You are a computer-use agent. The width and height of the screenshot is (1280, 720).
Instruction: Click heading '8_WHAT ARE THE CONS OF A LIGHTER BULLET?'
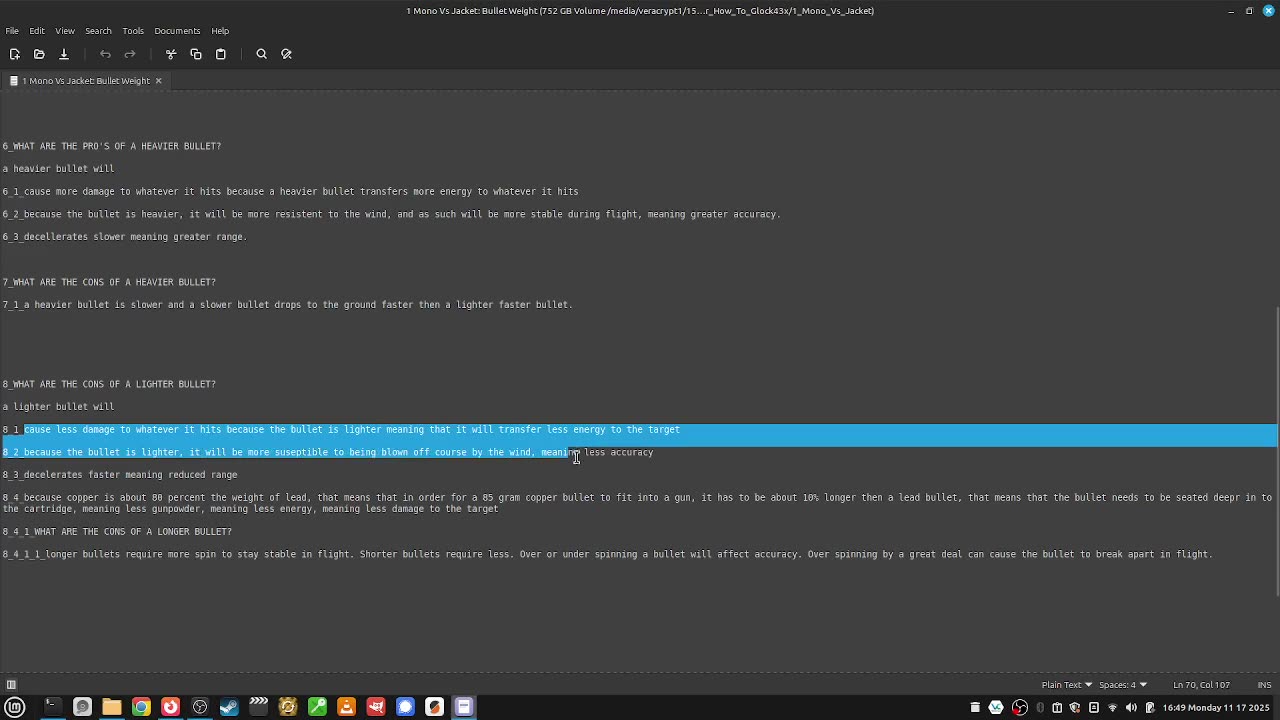[x=109, y=384]
